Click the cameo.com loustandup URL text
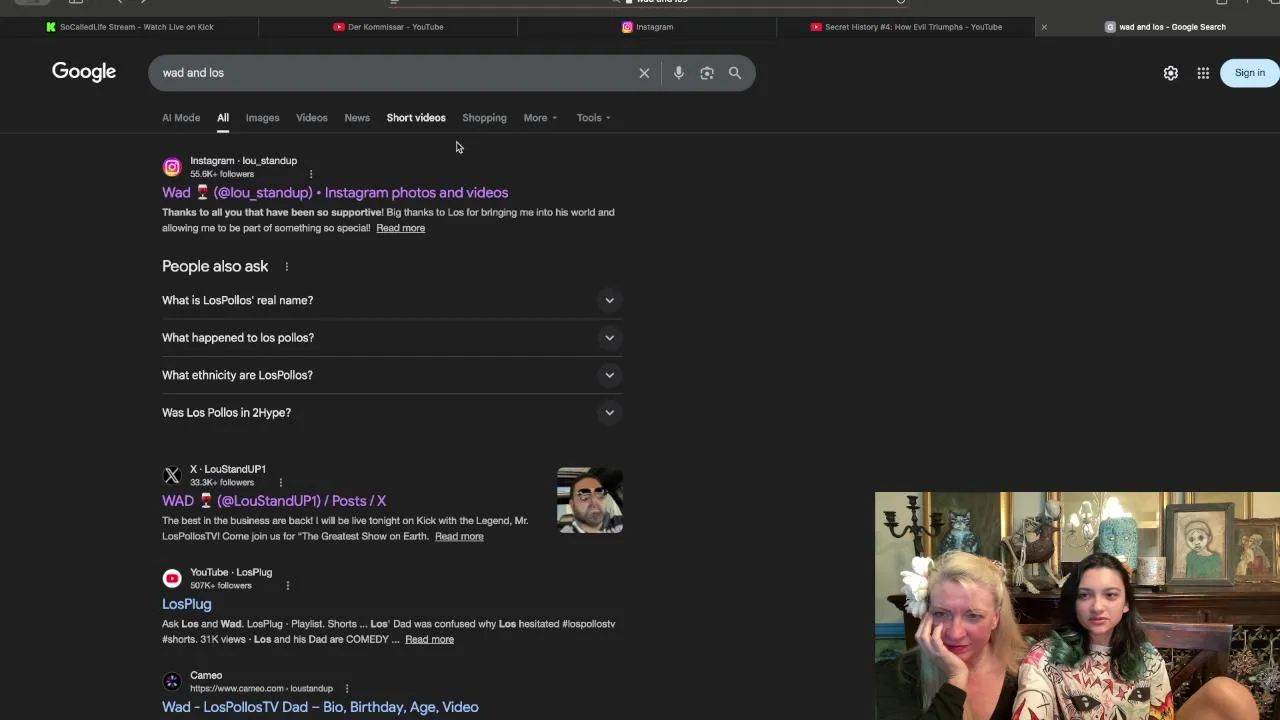 pyautogui.click(x=261, y=688)
